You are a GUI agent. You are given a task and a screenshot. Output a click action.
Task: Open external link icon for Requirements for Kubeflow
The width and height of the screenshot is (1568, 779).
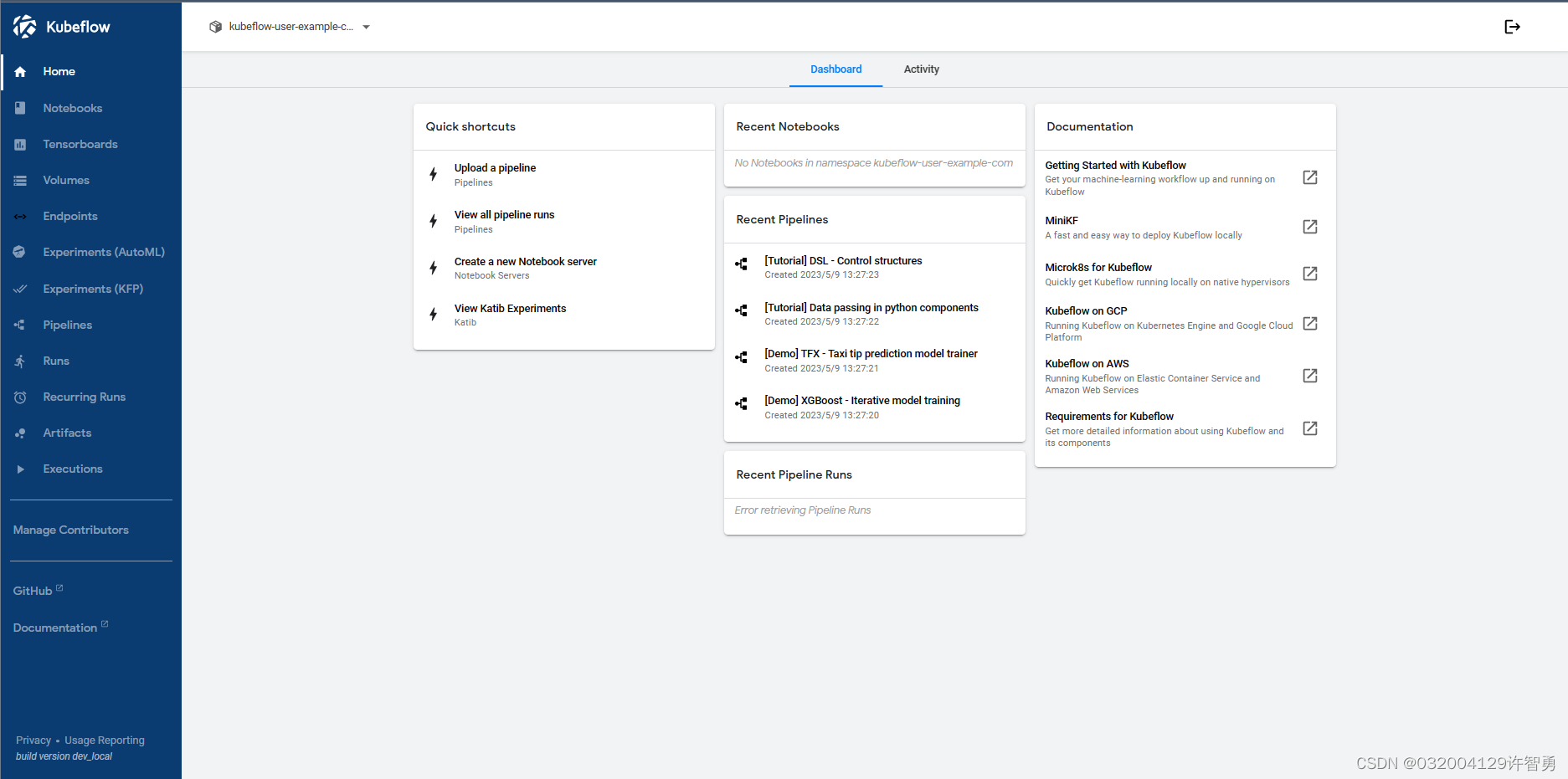click(1310, 428)
